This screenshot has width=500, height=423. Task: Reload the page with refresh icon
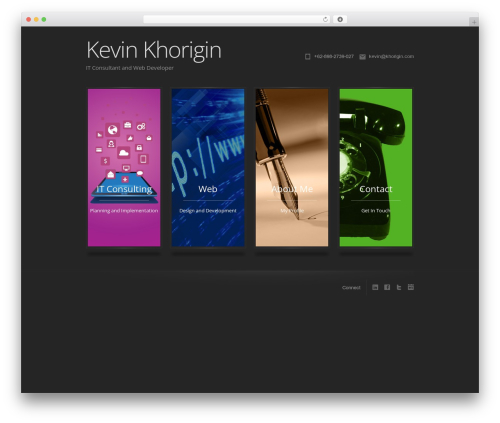point(325,20)
